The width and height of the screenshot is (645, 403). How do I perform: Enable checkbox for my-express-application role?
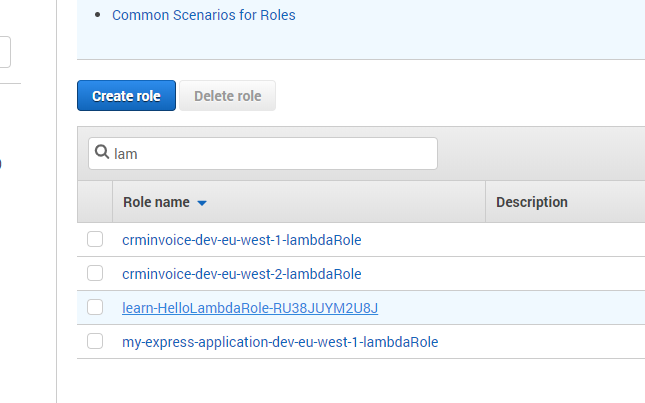pyautogui.click(x=95, y=341)
